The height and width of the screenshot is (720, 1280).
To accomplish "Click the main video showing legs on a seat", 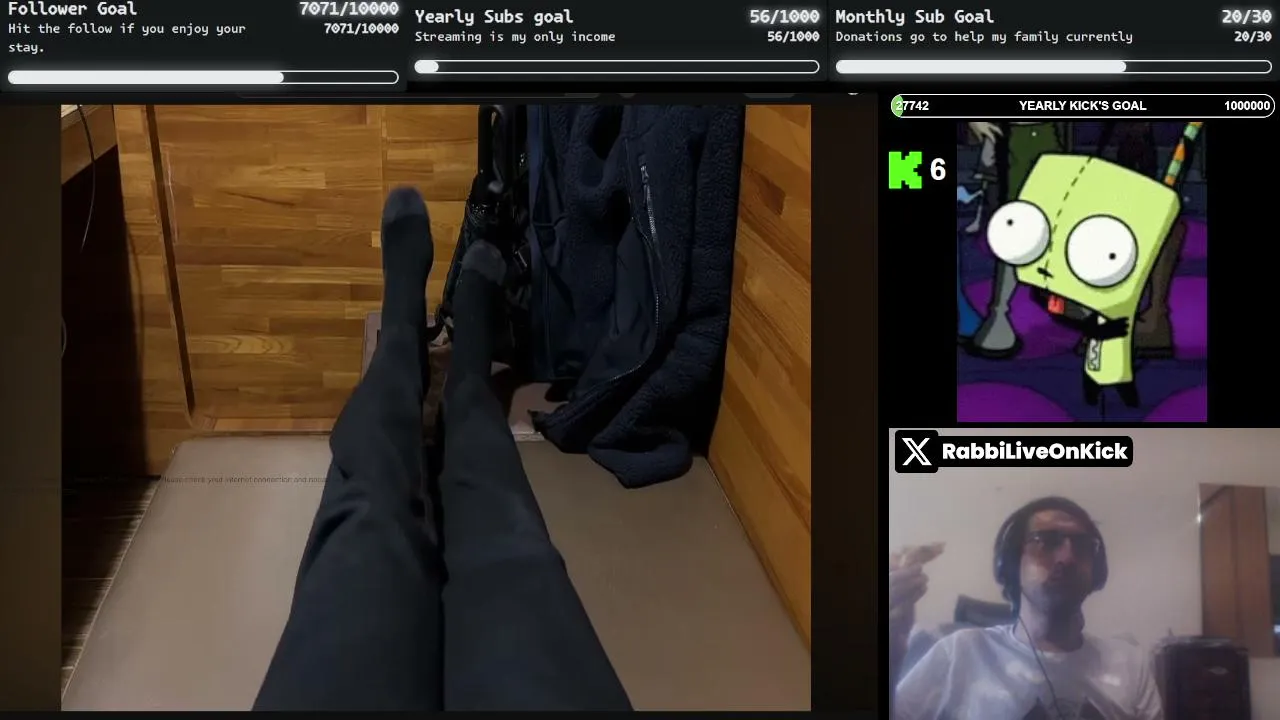I will (436, 408).
